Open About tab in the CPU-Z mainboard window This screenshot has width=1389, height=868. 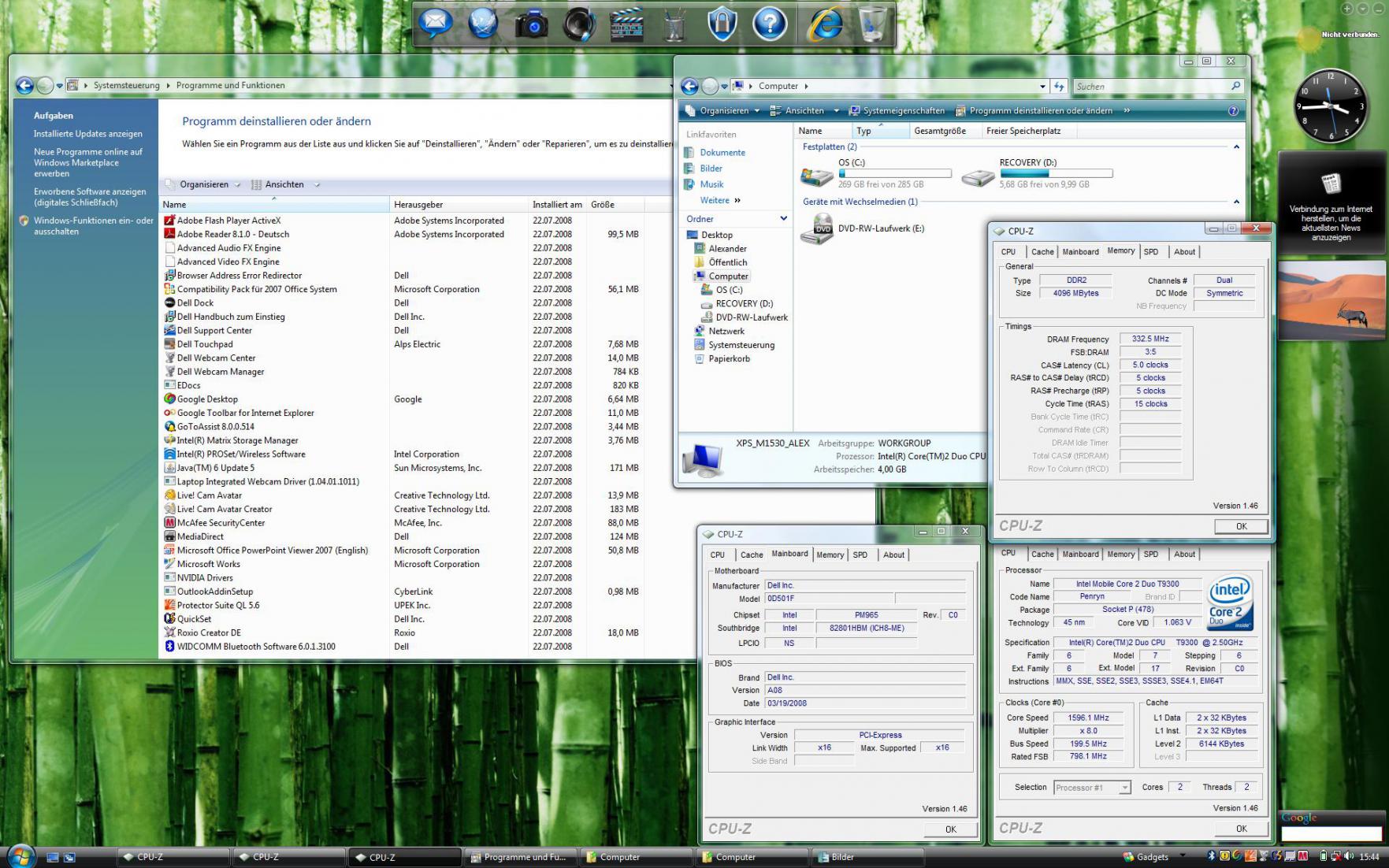point(893,555)
